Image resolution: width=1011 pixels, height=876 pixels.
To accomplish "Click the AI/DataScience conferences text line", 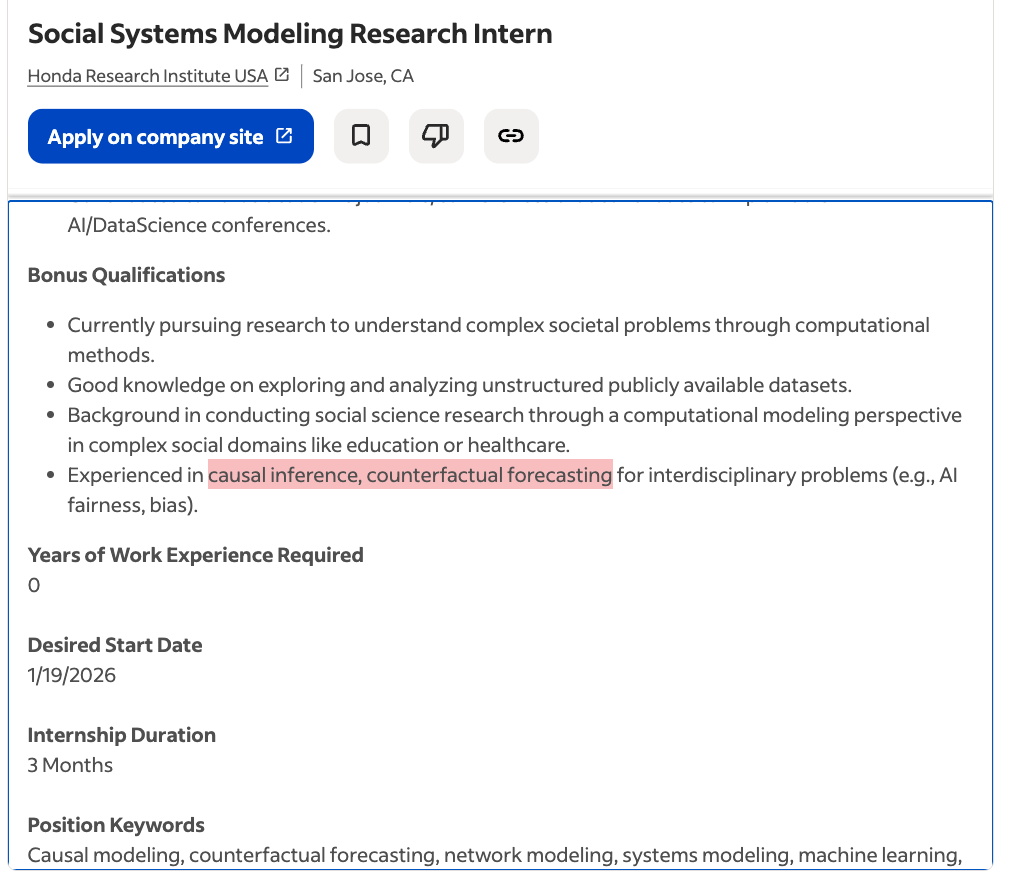I will [199, 225].
